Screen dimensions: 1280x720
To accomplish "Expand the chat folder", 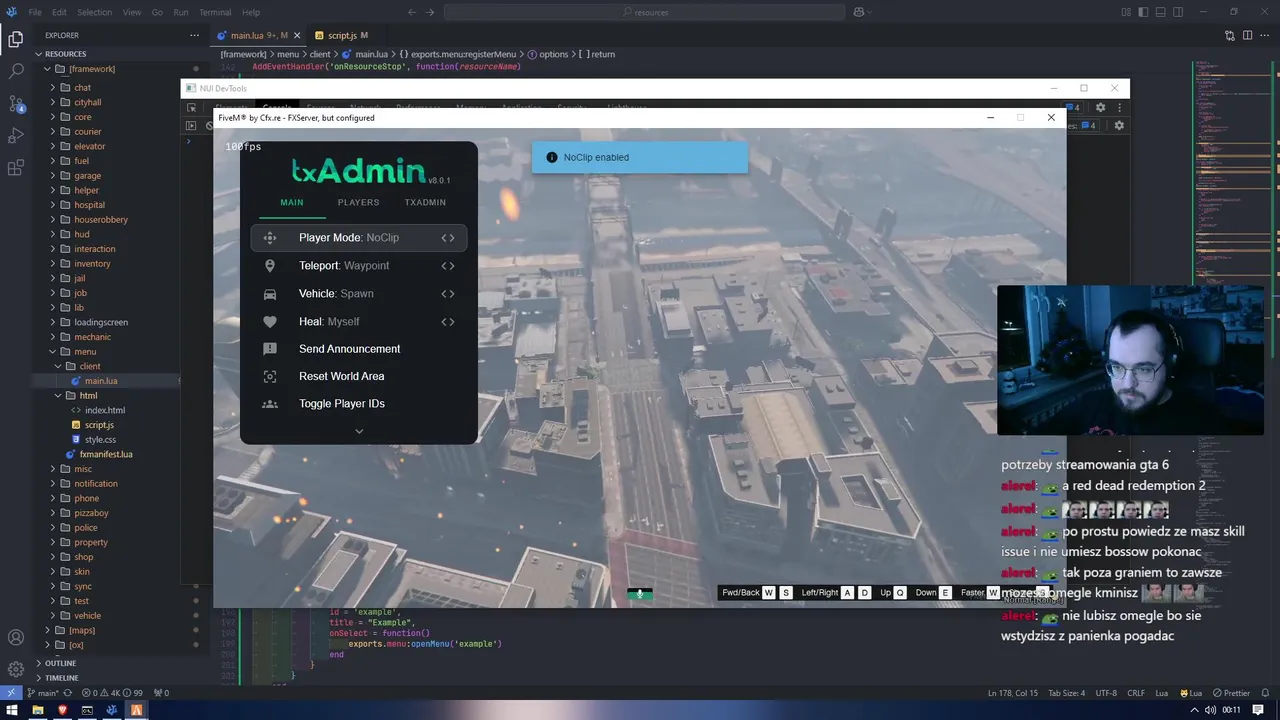I will coord(53,87).
